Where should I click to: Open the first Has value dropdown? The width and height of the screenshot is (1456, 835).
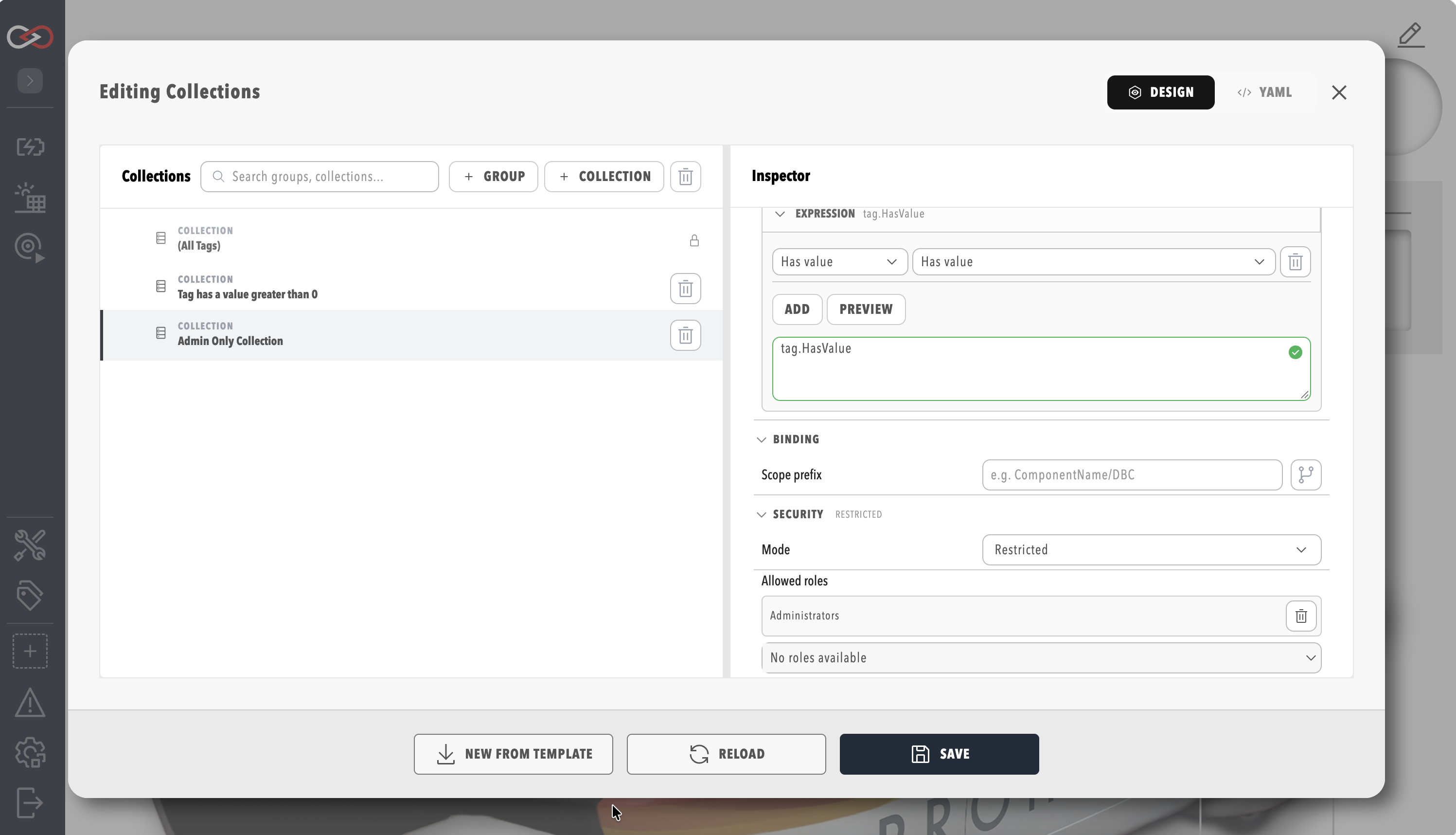(839, 262)
